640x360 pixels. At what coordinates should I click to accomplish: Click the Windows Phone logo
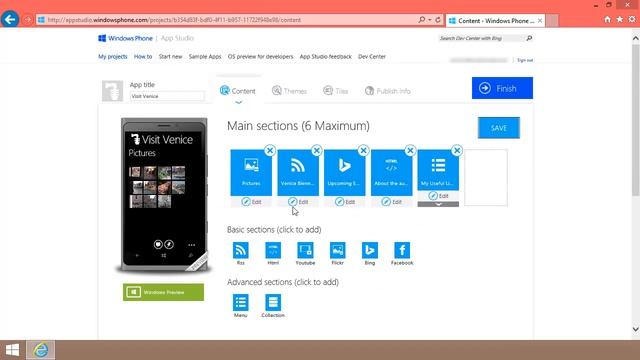coord(125,38)
